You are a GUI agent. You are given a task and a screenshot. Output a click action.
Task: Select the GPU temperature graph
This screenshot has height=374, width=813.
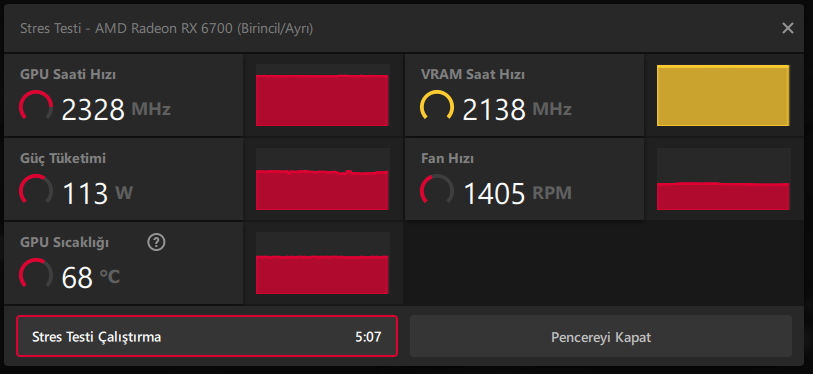coord(323,263)
